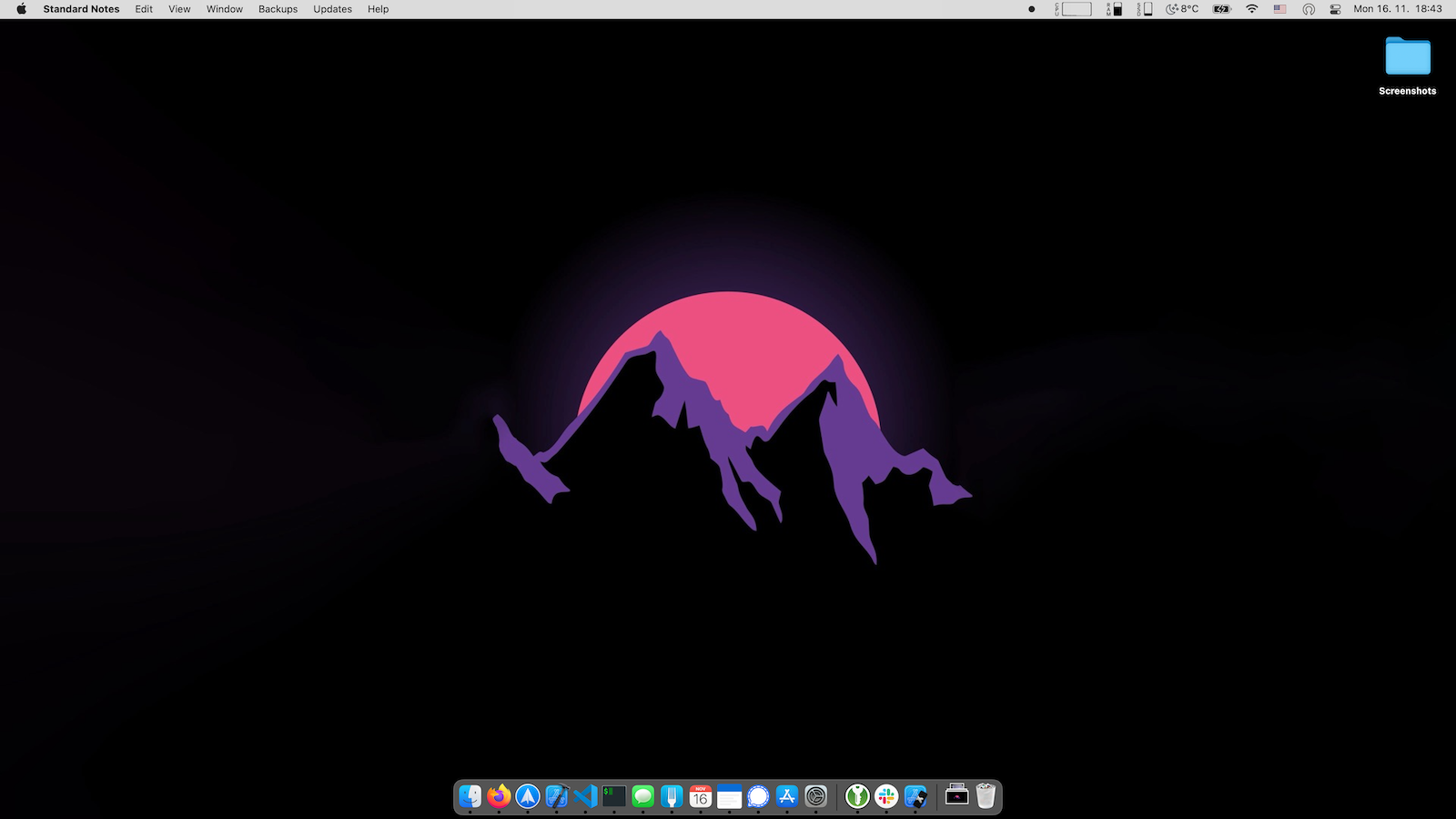
Task: Open the Terminal application
Action: [x=613, y=796]
